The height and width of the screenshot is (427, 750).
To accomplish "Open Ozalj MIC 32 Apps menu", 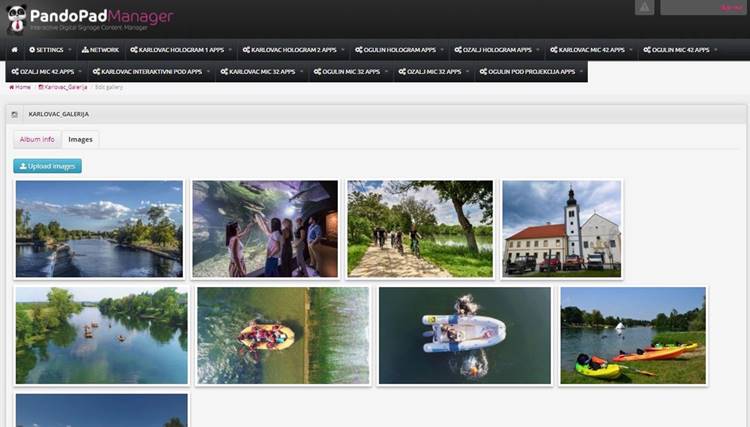I will pos(433,72).
